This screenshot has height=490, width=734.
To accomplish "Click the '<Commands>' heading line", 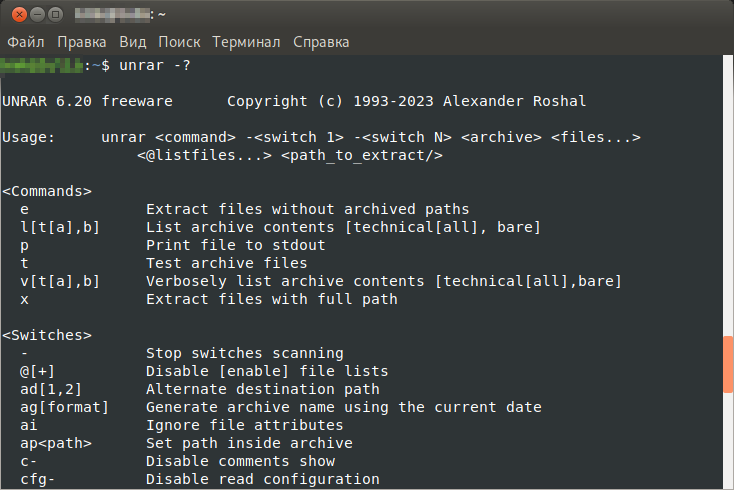I will [x=47, y=191].
